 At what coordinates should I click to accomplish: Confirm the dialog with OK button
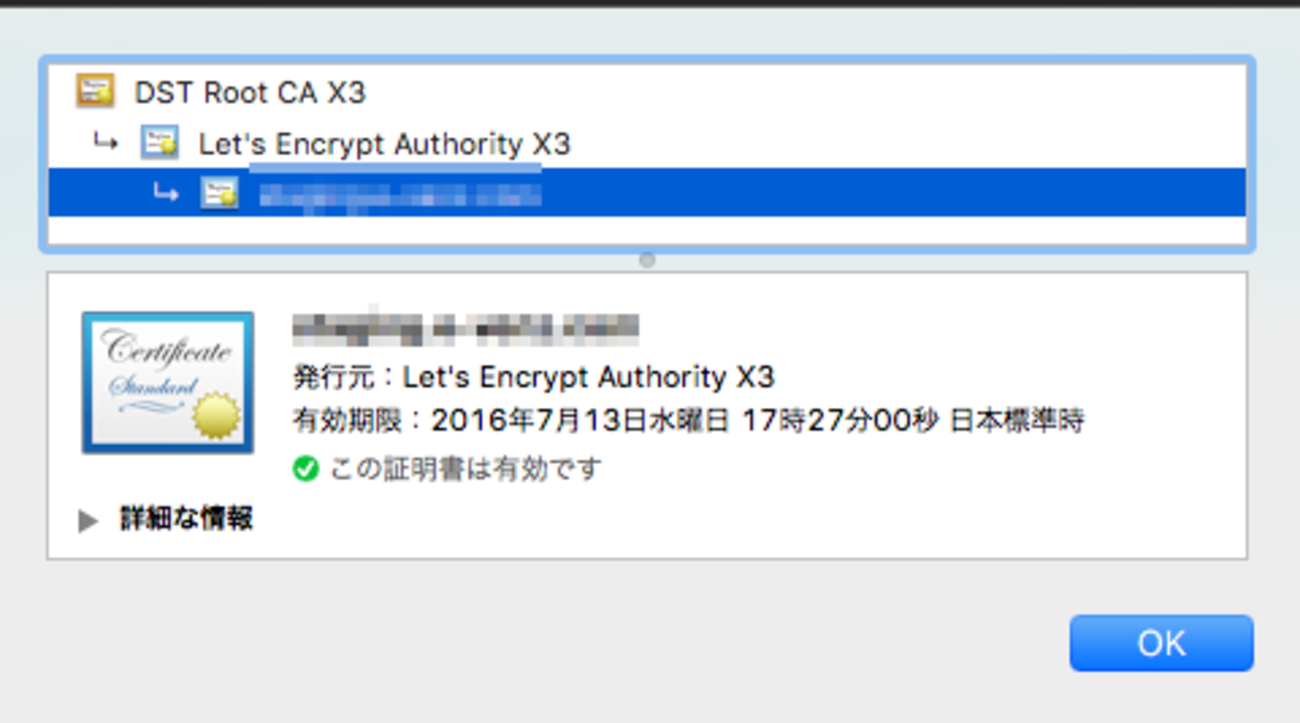(x=1161, y=643)
